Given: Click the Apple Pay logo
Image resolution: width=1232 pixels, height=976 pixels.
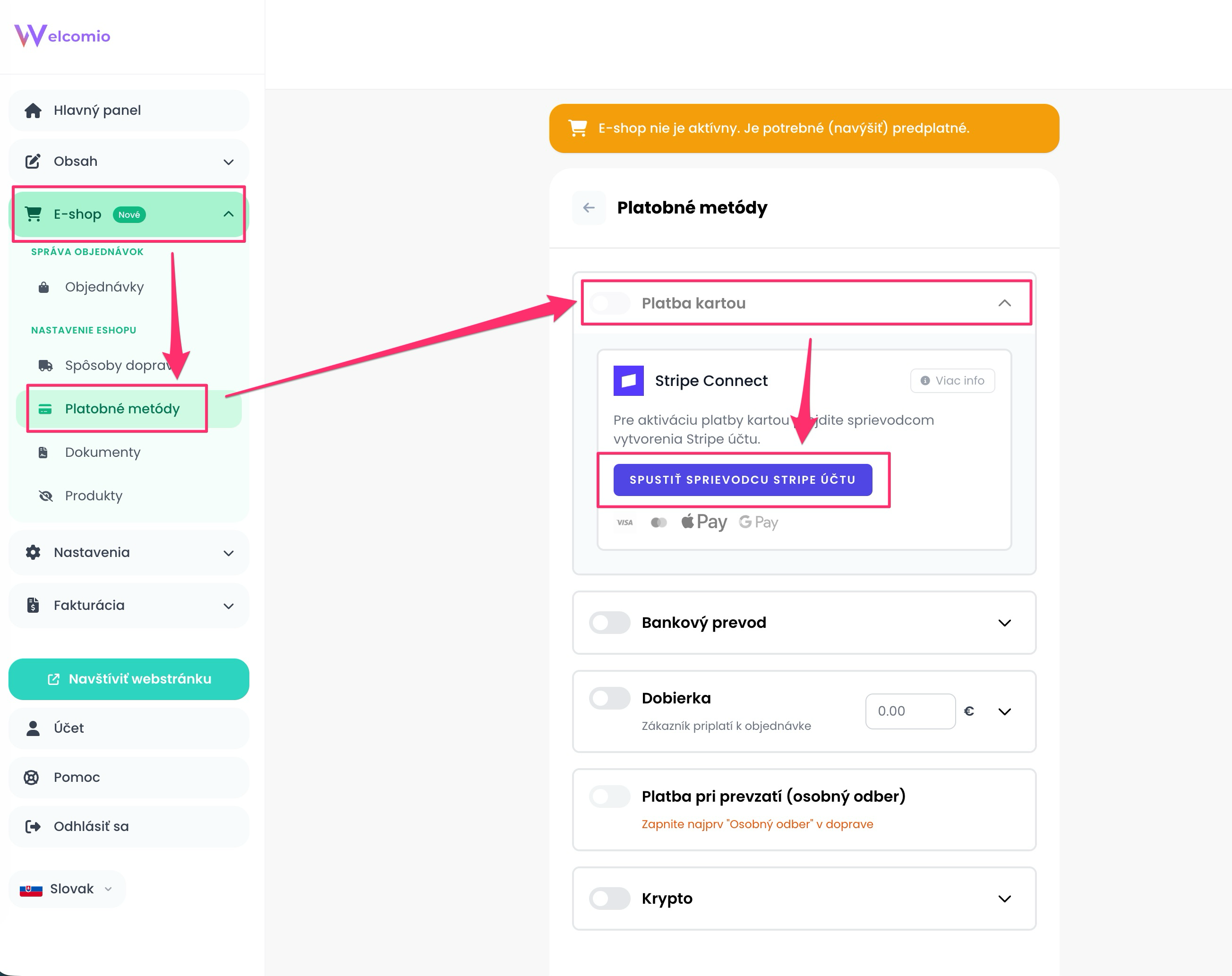Looking at the screenshot, I should point(703,522).
